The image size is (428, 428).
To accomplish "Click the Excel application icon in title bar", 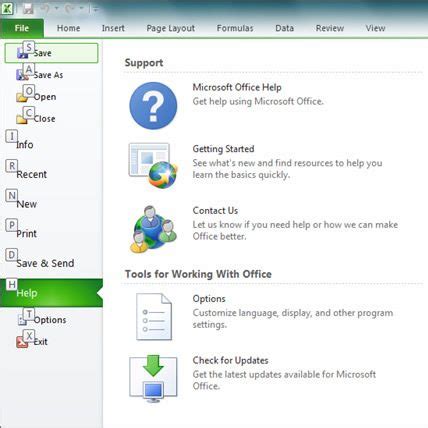I will pos(7,8).
